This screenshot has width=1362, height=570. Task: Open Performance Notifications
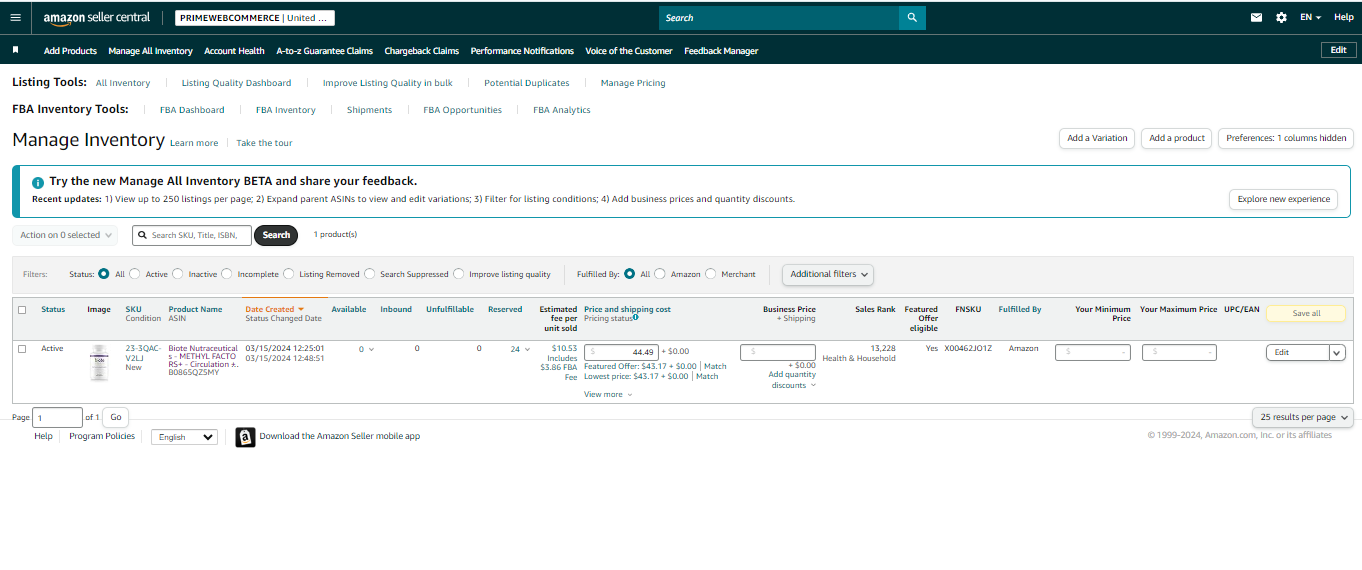tap(522, 51)
